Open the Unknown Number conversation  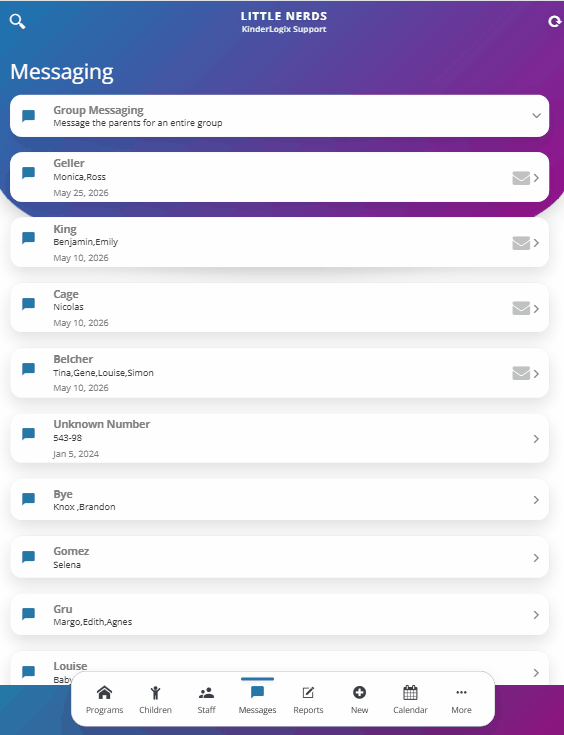tap(279, 439)
